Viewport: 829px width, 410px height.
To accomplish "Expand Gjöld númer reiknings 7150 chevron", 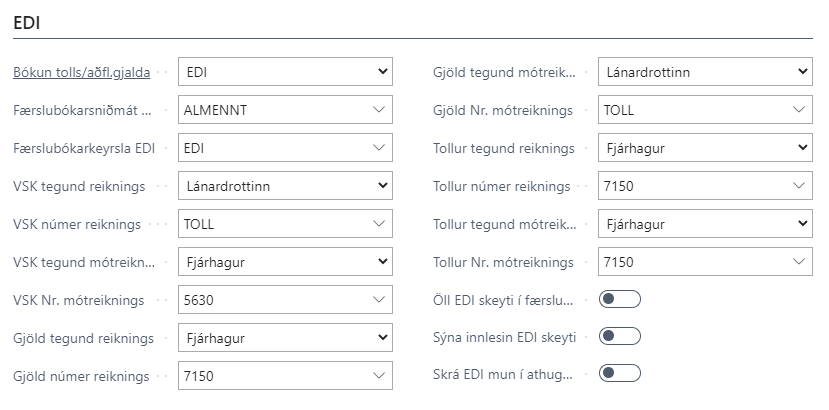I will click(378, 376).
